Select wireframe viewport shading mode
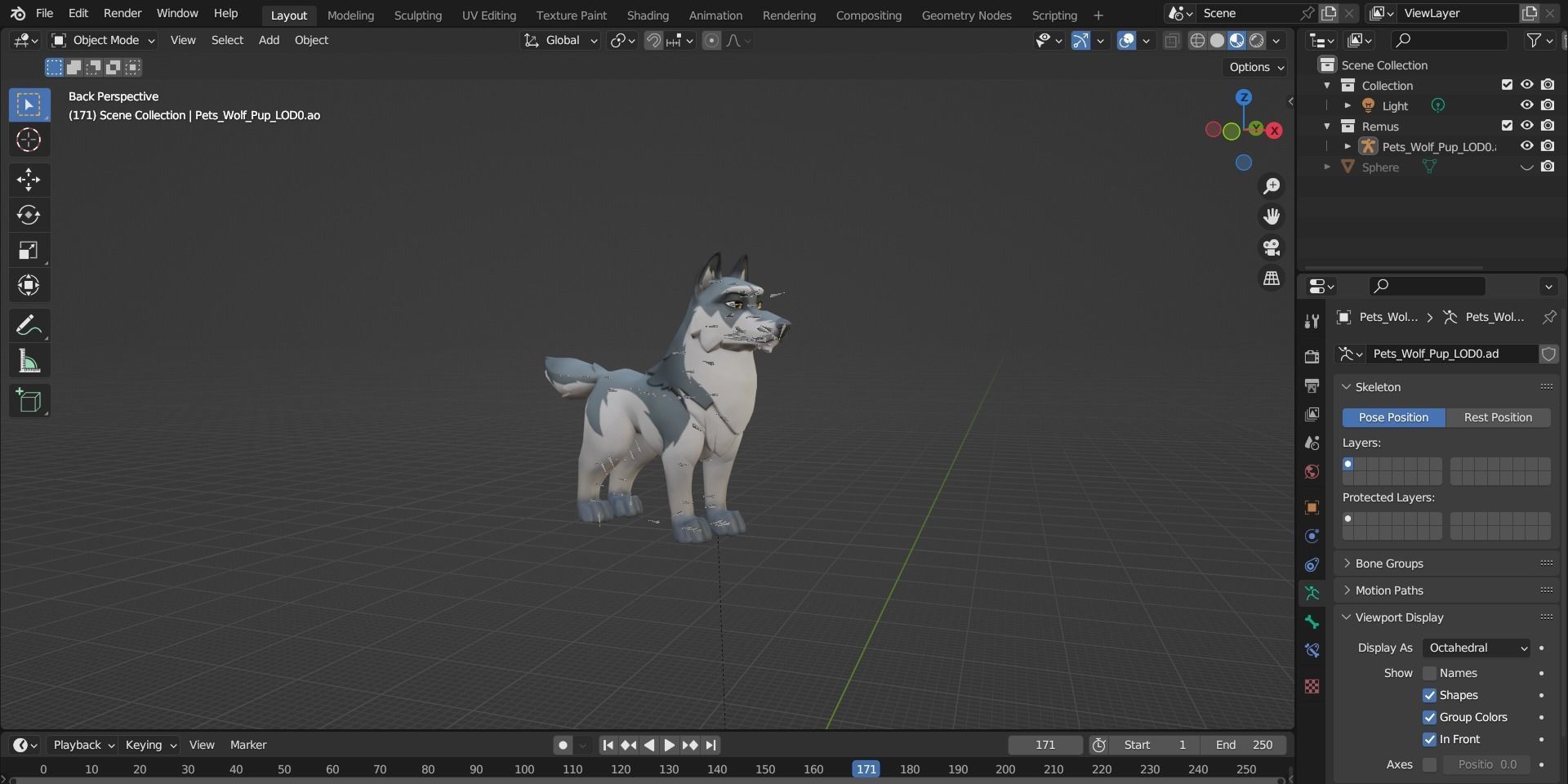Viewport: 1568px width, 784px height. click(1197, 40)
